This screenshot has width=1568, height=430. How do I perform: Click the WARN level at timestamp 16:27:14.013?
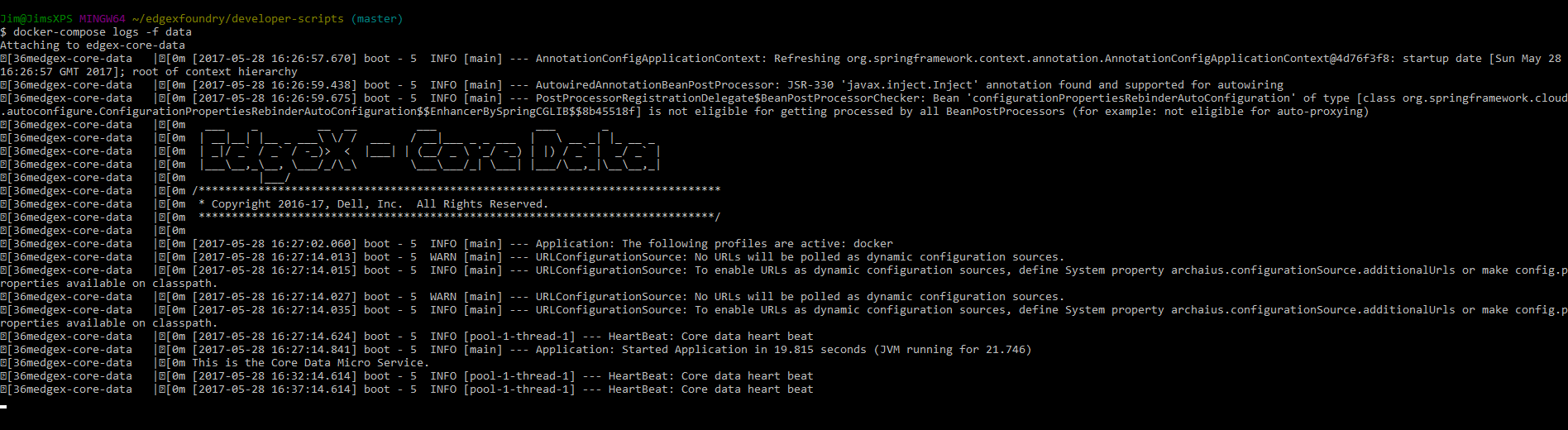click(443, 257)
